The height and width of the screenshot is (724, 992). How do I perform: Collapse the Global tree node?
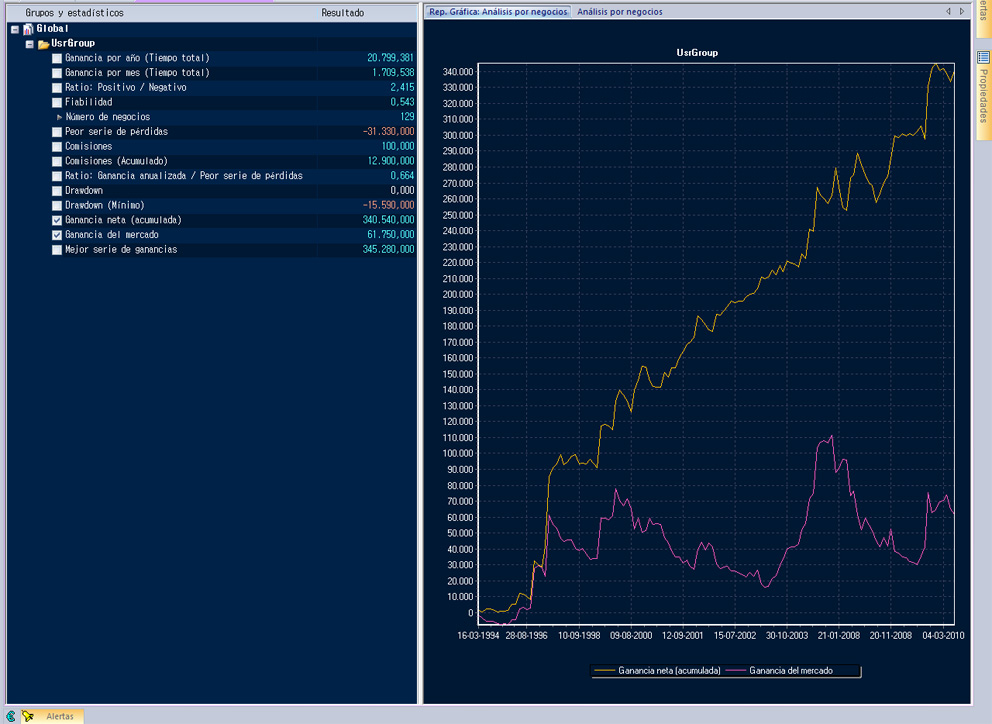click(x=14, y=30)
